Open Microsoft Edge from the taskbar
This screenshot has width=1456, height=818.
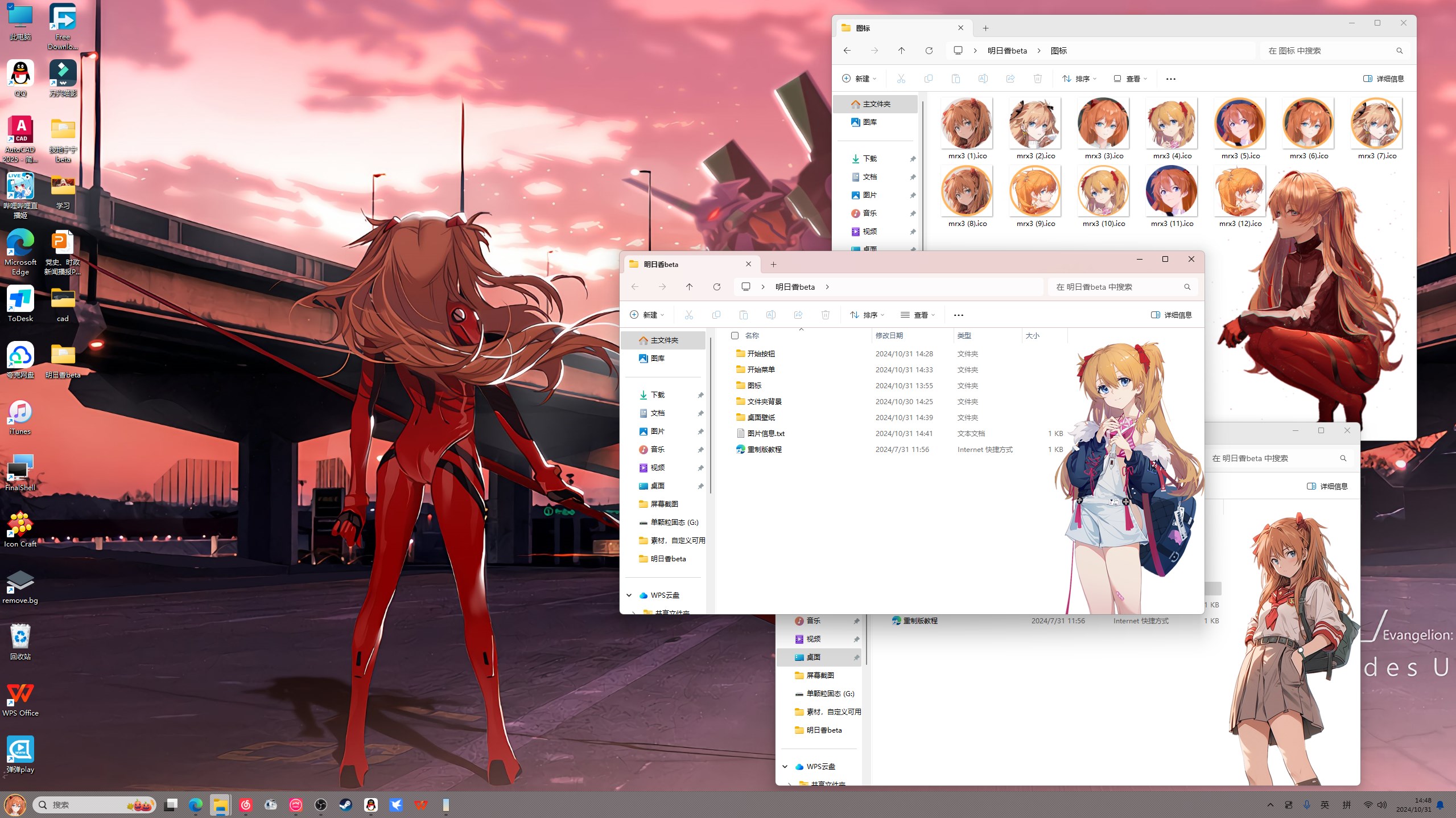(195, 804)
